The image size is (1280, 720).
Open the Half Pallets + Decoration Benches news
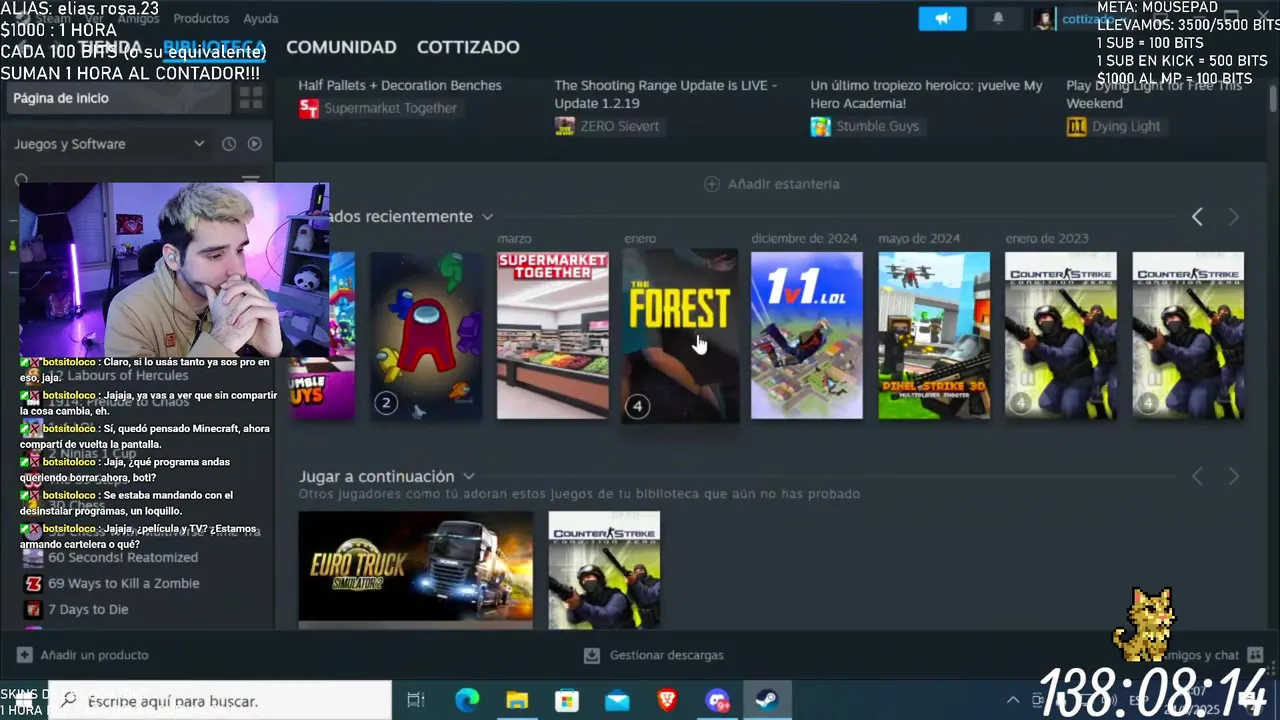(x=400, y=85)
